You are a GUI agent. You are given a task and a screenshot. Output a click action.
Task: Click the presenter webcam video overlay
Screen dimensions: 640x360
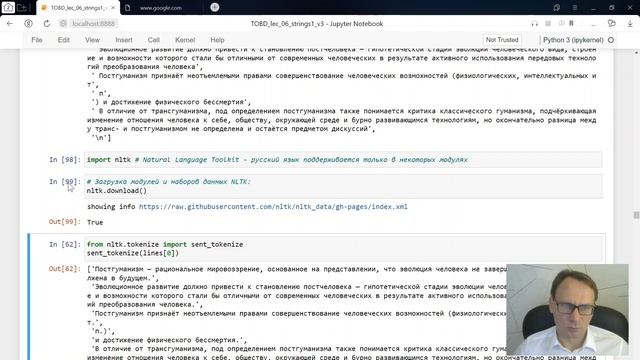[x=567, y=309]
